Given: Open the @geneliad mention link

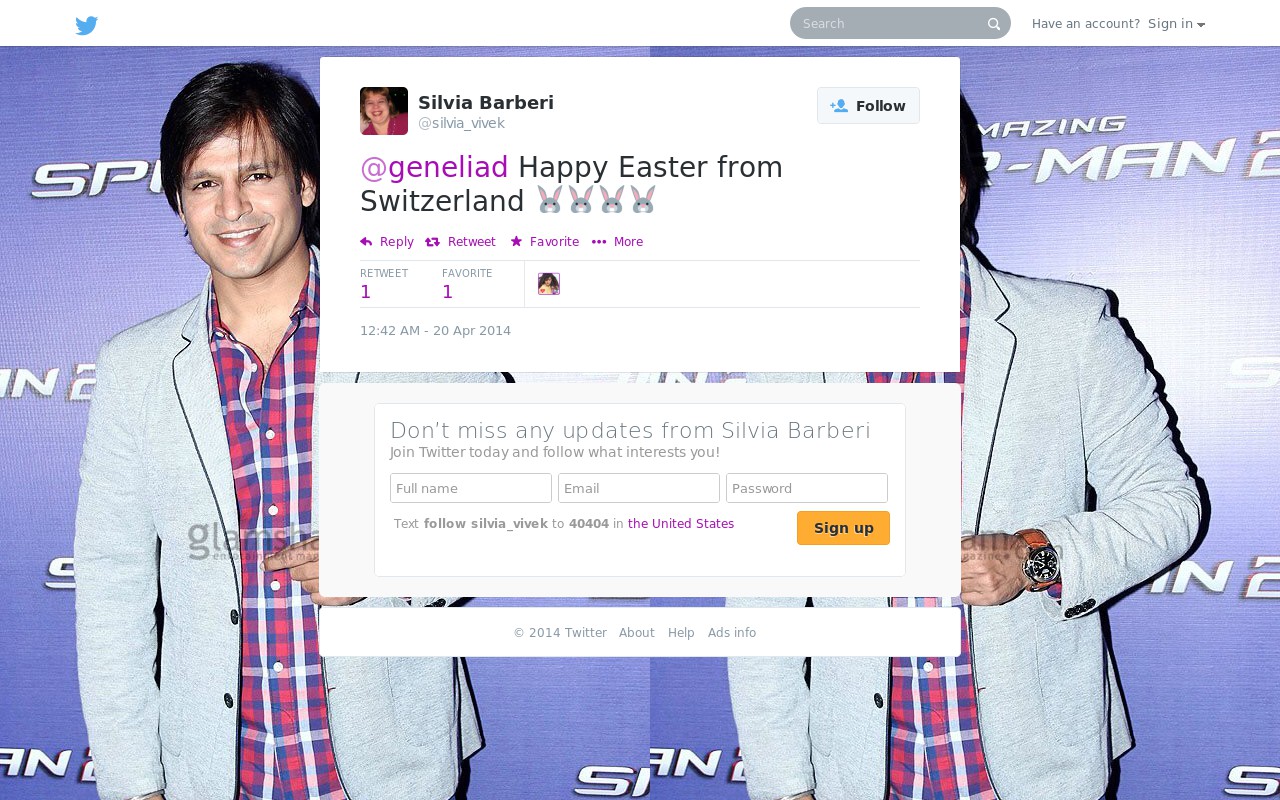Looking at the screenshot, I should click(434, 168).
